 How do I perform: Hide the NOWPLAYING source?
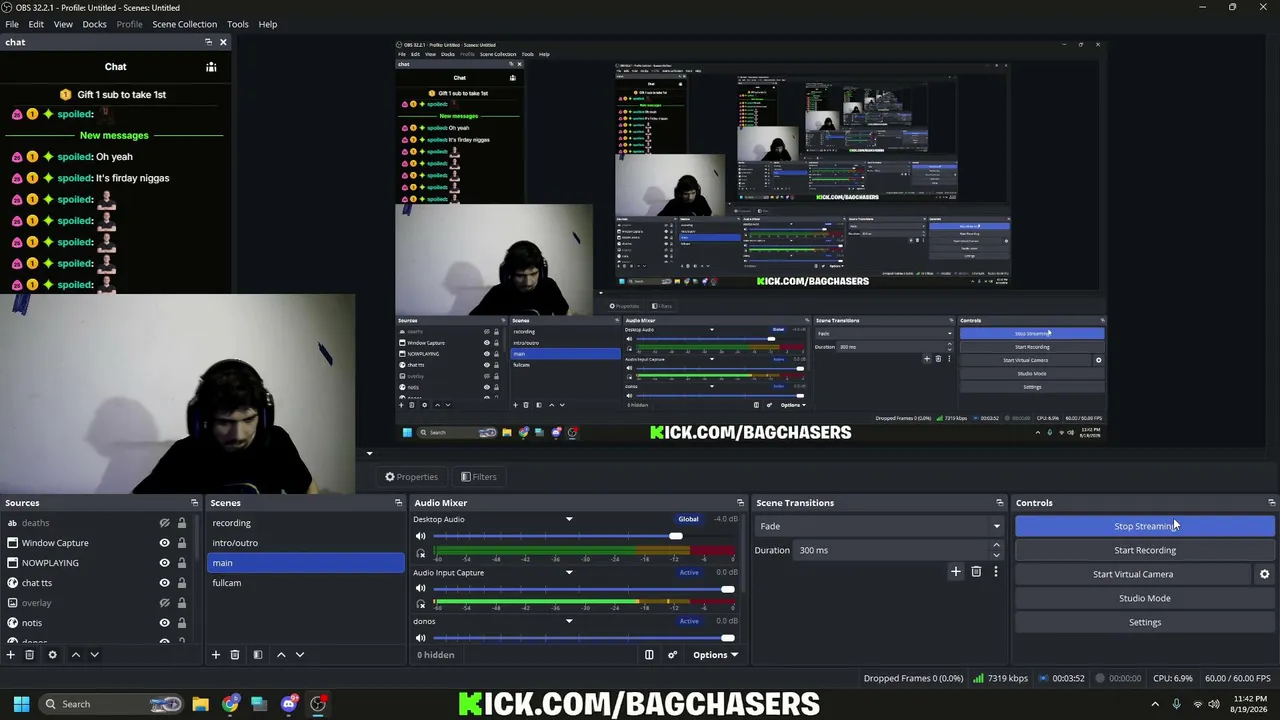coord(164,563)
